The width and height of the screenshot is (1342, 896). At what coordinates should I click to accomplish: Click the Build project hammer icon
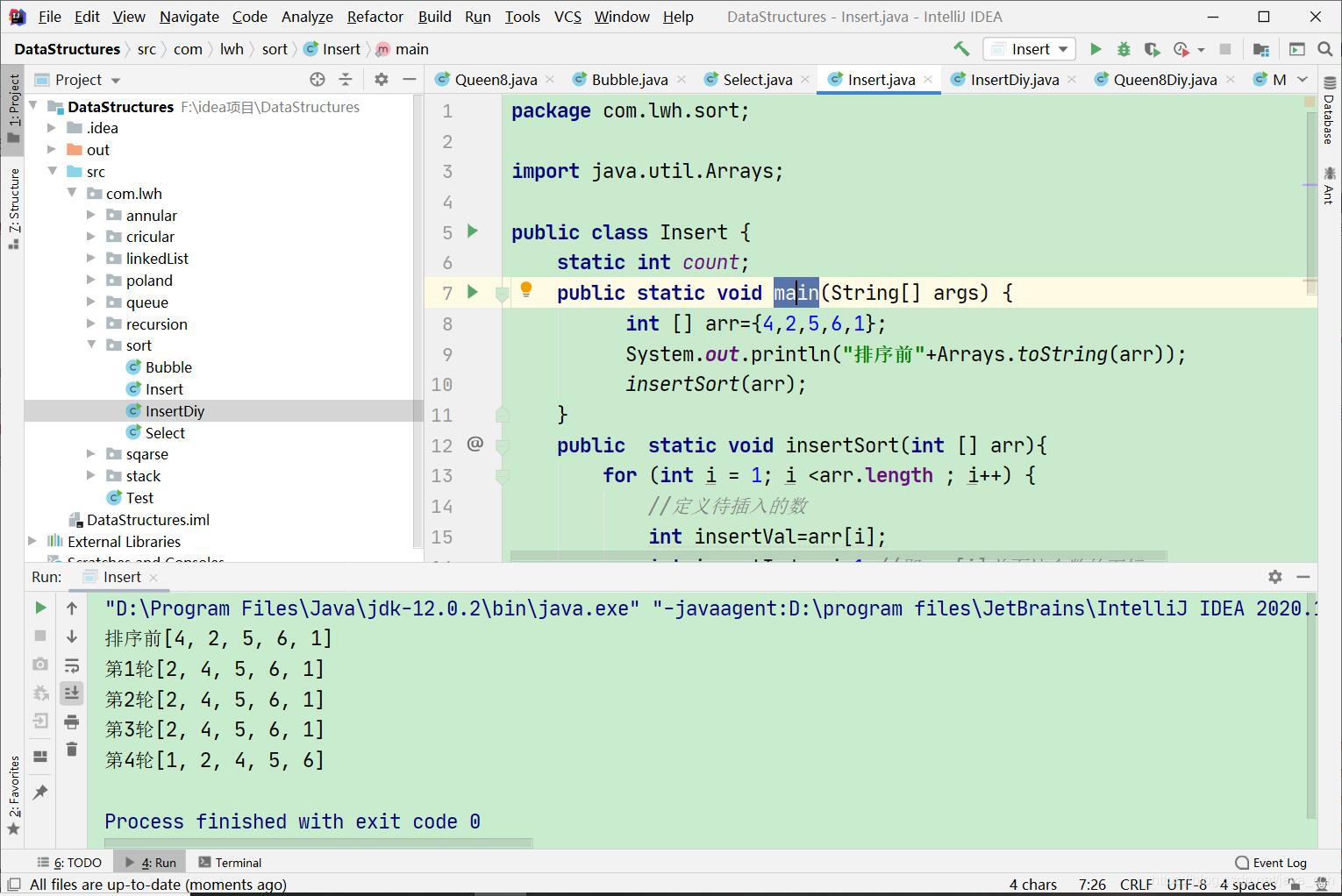pos(961,49)
